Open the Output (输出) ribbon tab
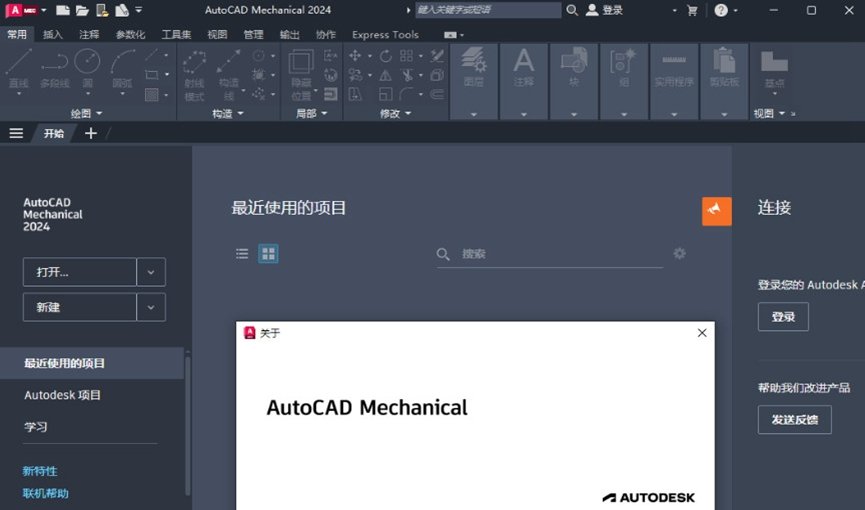The height and width of the screenshot is (510, 865). [289, 34]
